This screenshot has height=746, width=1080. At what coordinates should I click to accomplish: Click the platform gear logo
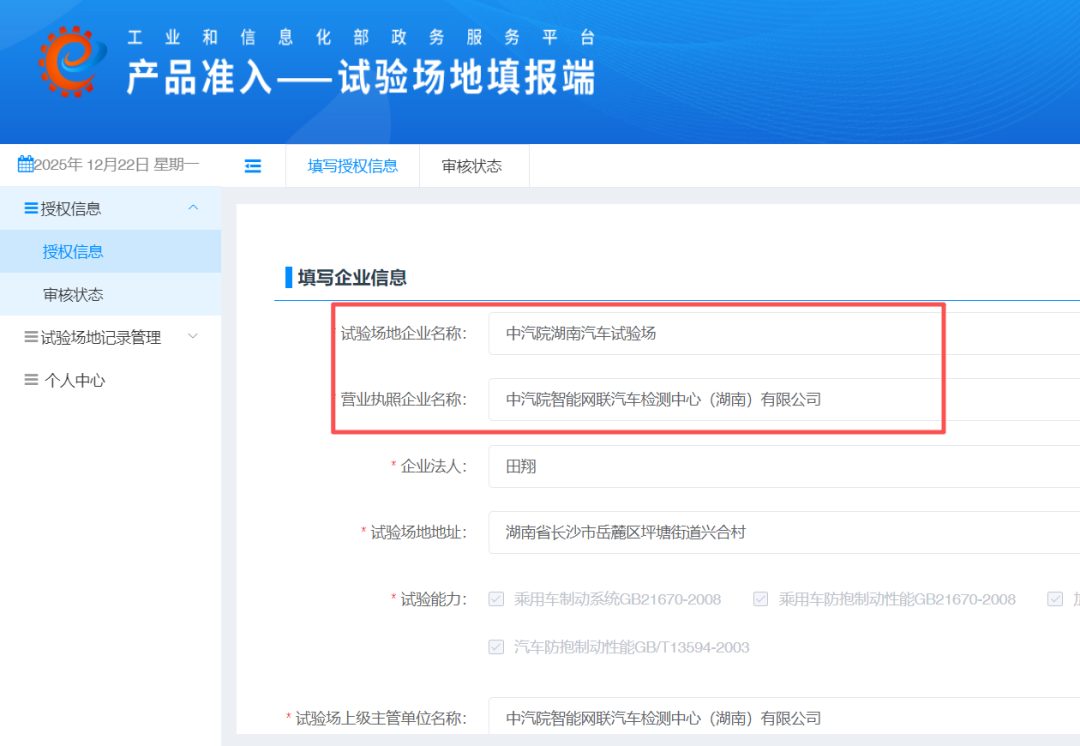72,62
